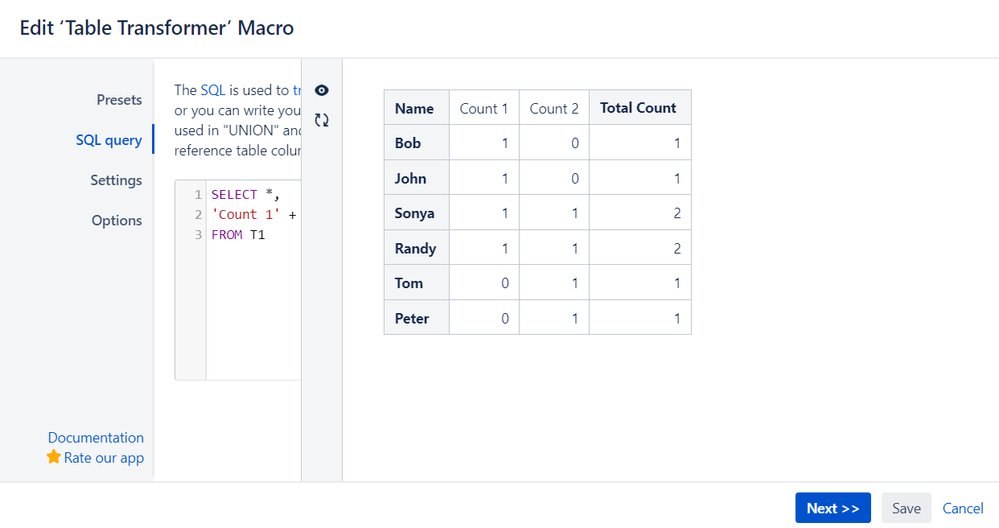999x528 pixels.
Task: Toggle the preview eye icon
Action: tap(322, 90)
